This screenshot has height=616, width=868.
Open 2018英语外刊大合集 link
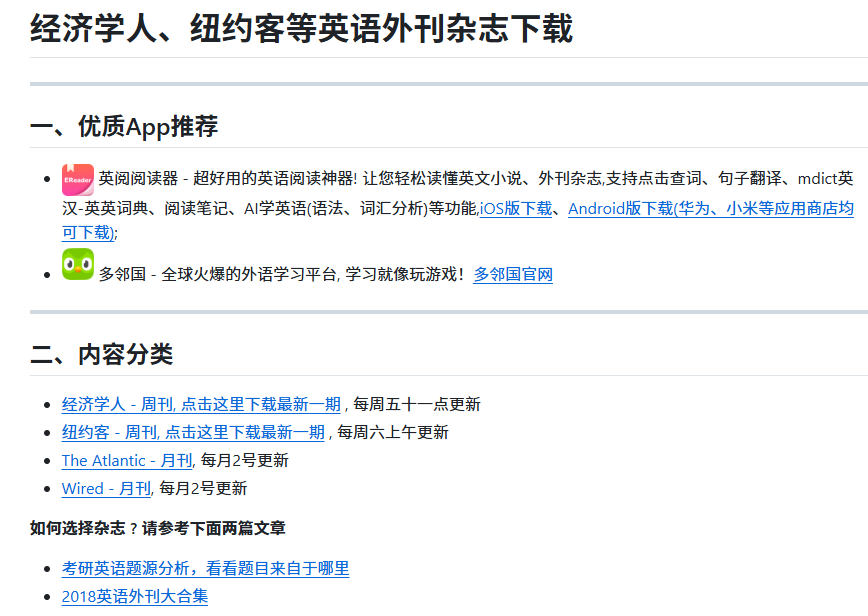[x=135, y=597]
